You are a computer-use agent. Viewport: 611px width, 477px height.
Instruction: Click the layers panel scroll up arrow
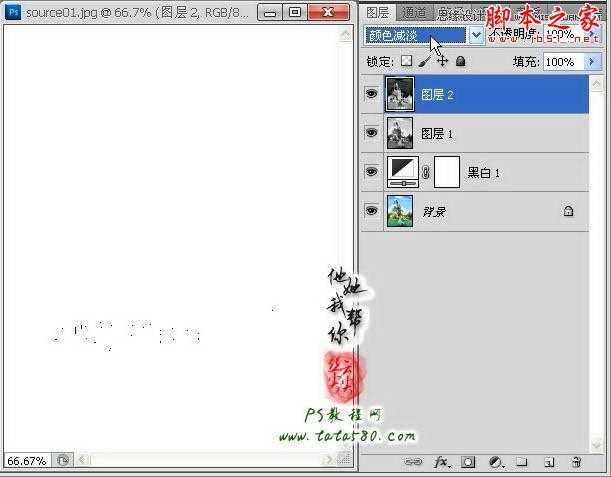point(596,84)
